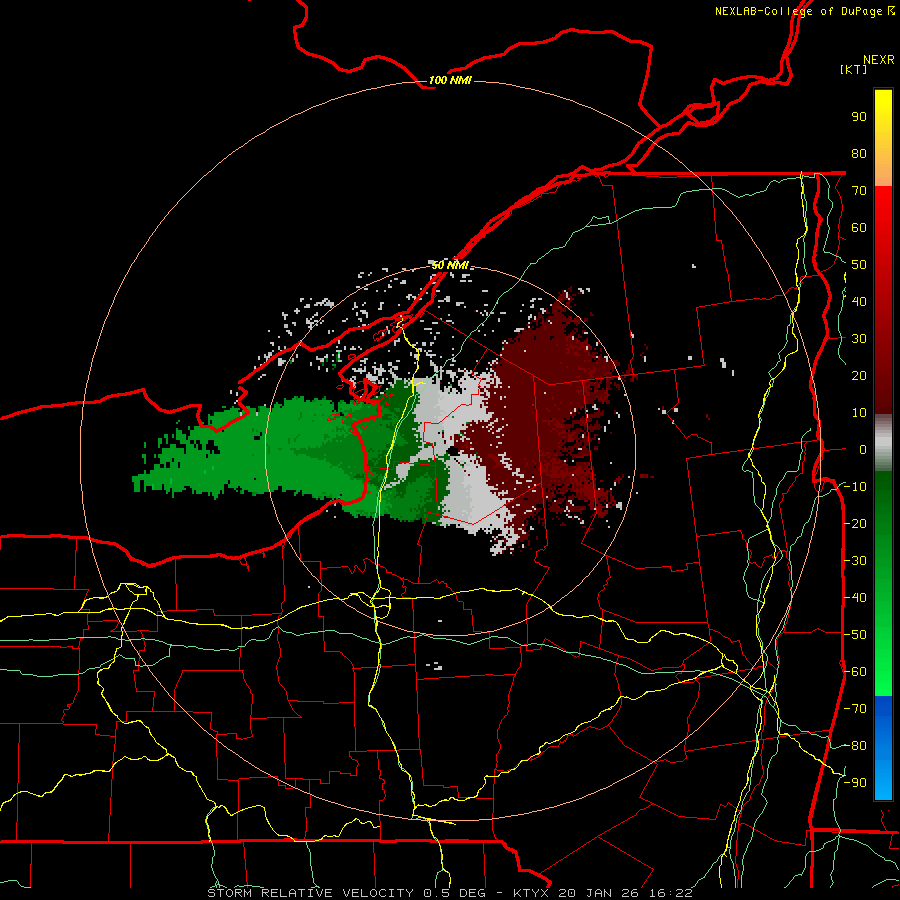Click the NEXR label above the color bar
The width and height of the screenshot is (900, 900).
879,60
